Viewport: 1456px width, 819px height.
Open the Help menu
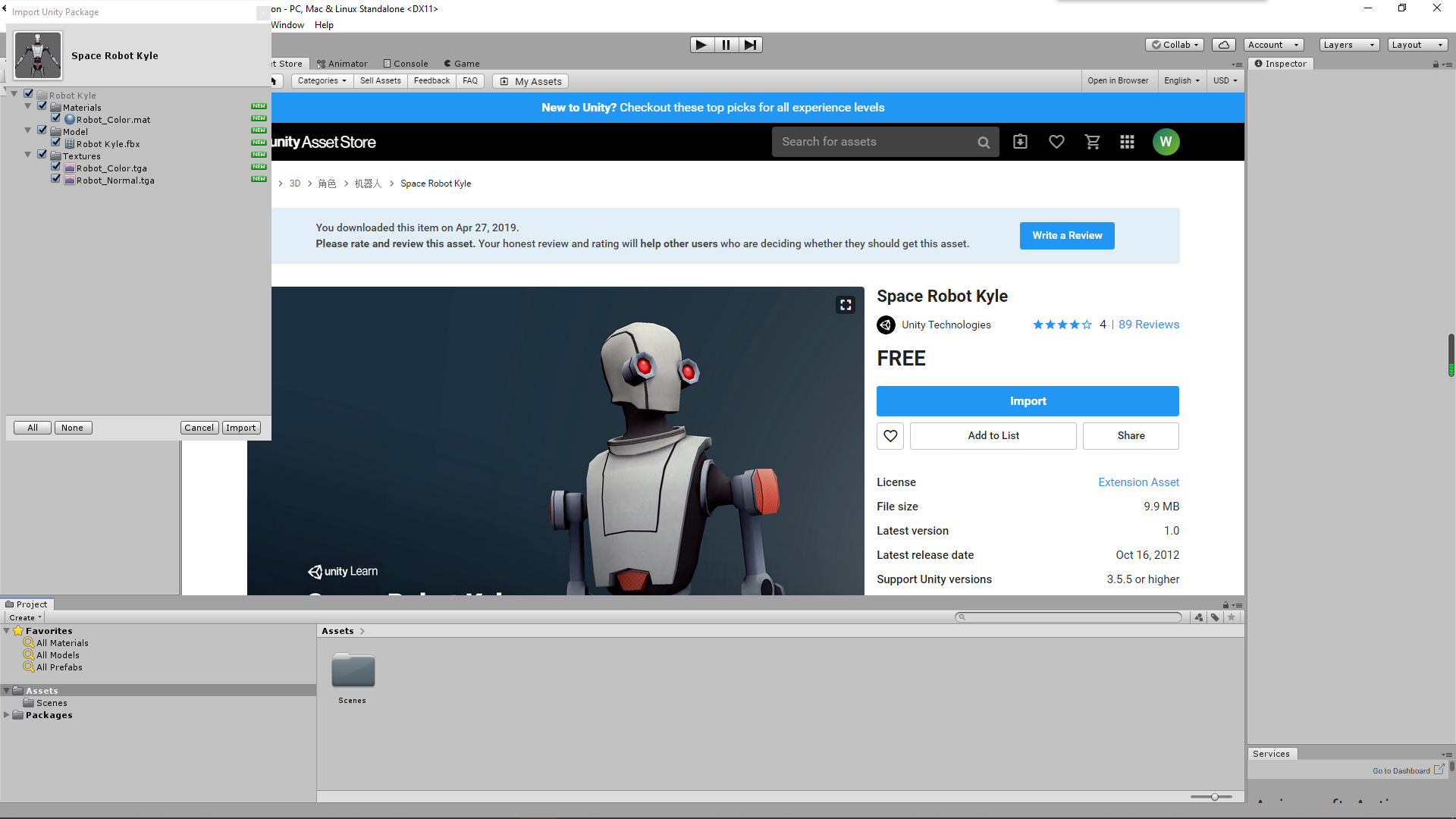click(324, 25)
